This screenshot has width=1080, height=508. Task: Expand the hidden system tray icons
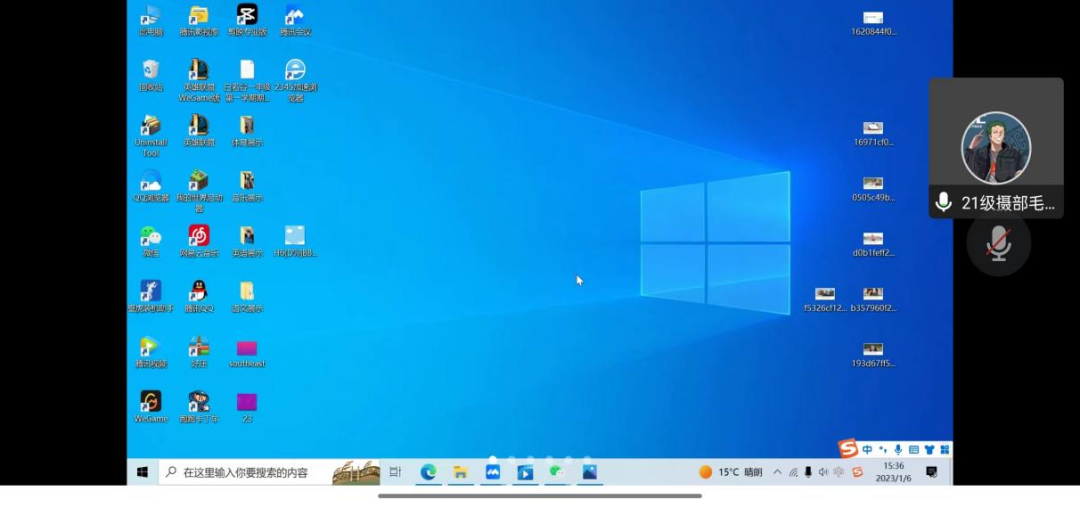(x=777, y=472)
